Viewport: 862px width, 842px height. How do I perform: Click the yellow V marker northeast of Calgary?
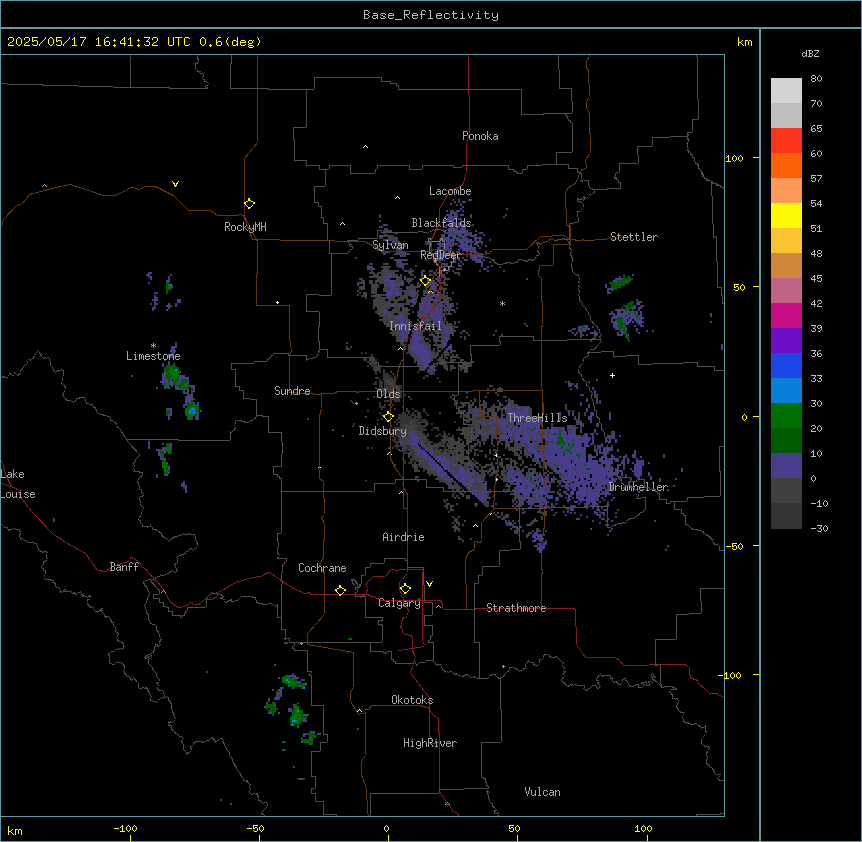[x=429, y=584]
